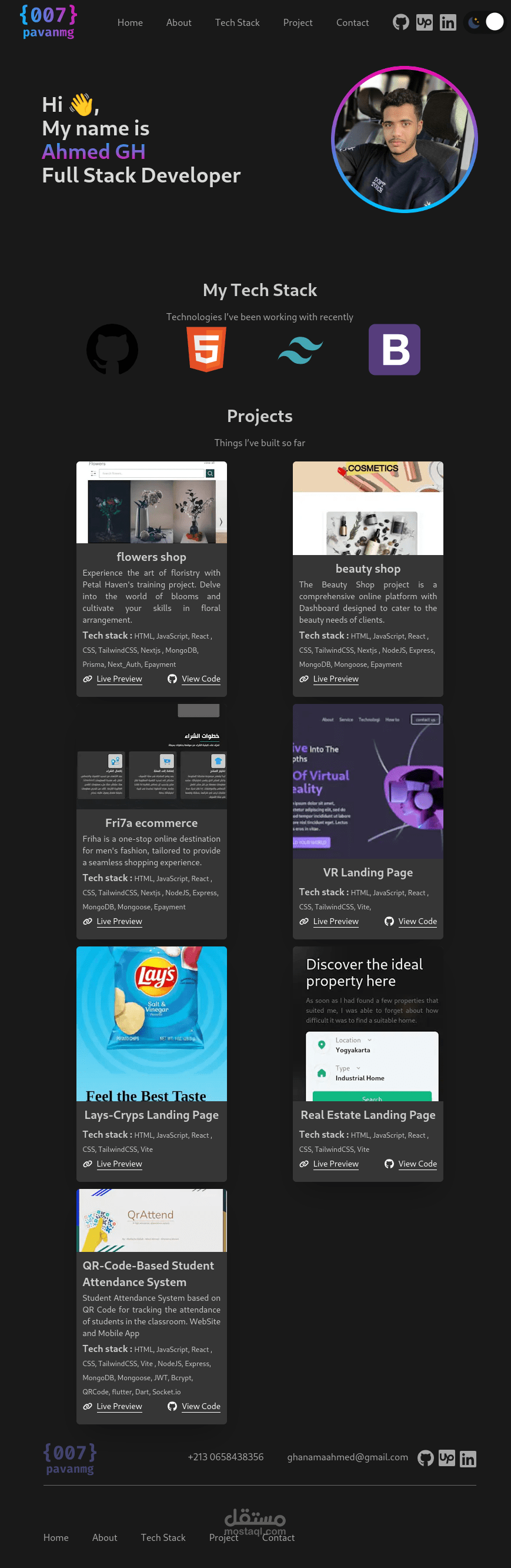Click the footer email ghanamaahmed@gmail.com
Screen dimensions: 511x1568
click(348, 1457)
